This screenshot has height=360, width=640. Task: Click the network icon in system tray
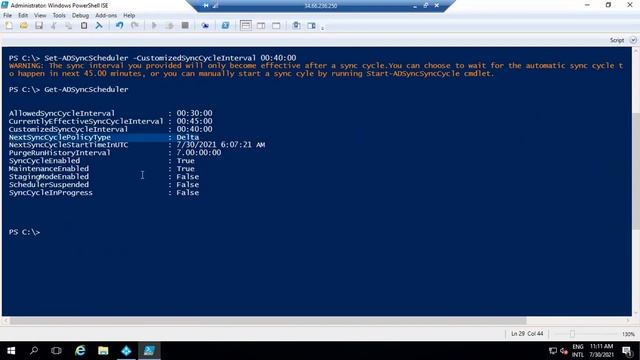(x=553, y=351)
